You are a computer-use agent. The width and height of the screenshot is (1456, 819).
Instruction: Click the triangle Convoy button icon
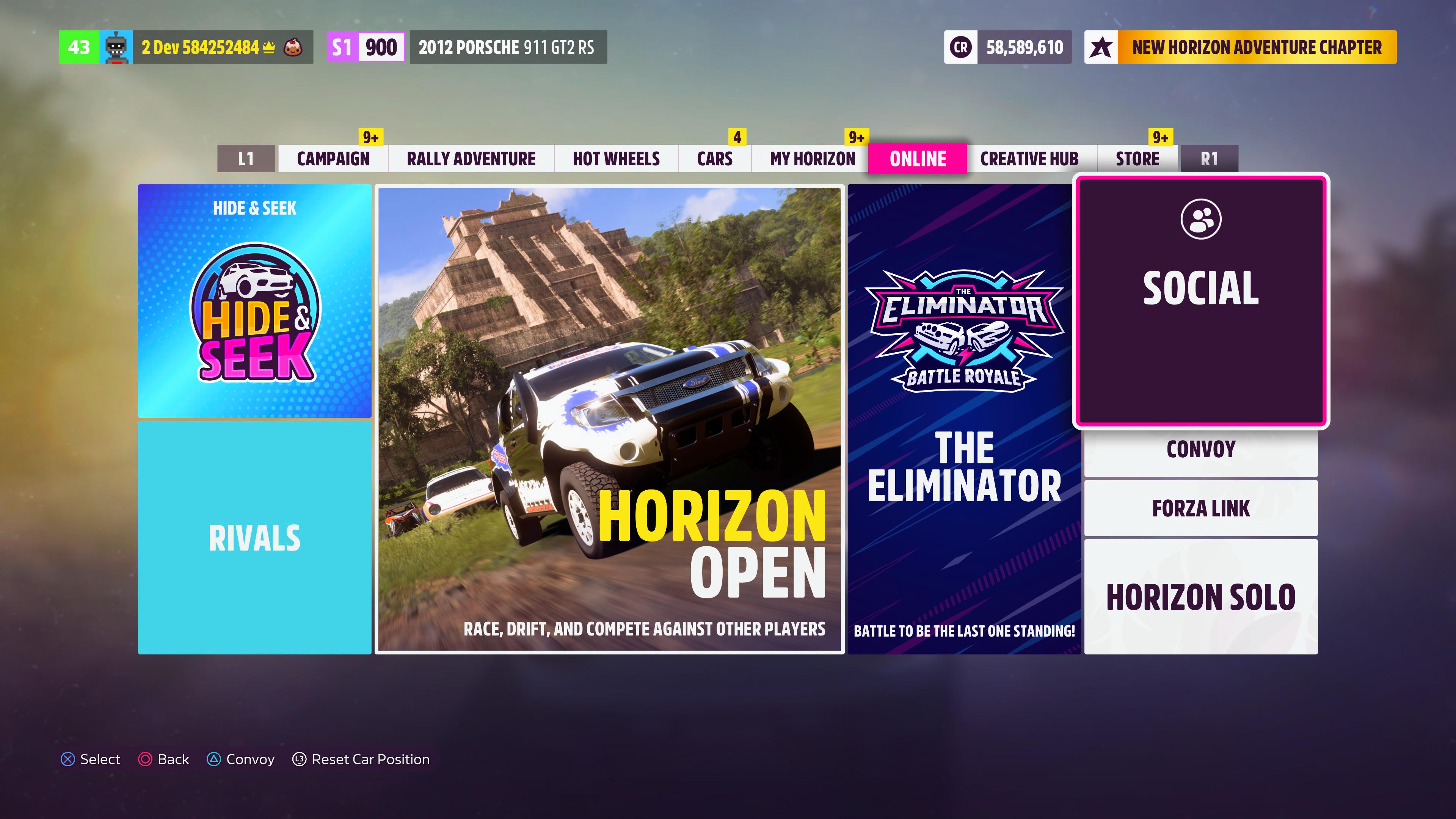coord(213,759)
